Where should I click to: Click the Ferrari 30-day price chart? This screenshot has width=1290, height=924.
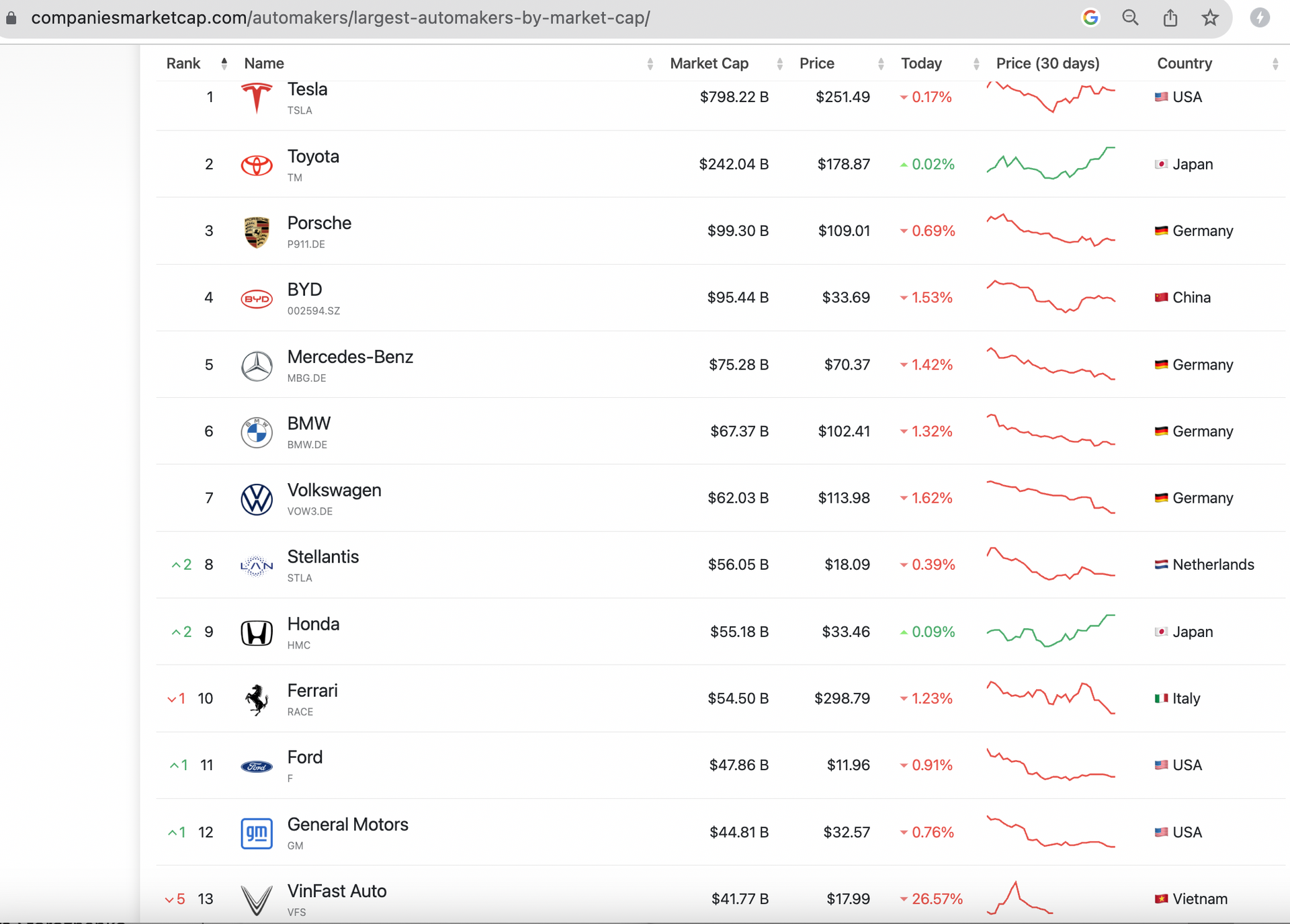tap(1051, 698)
